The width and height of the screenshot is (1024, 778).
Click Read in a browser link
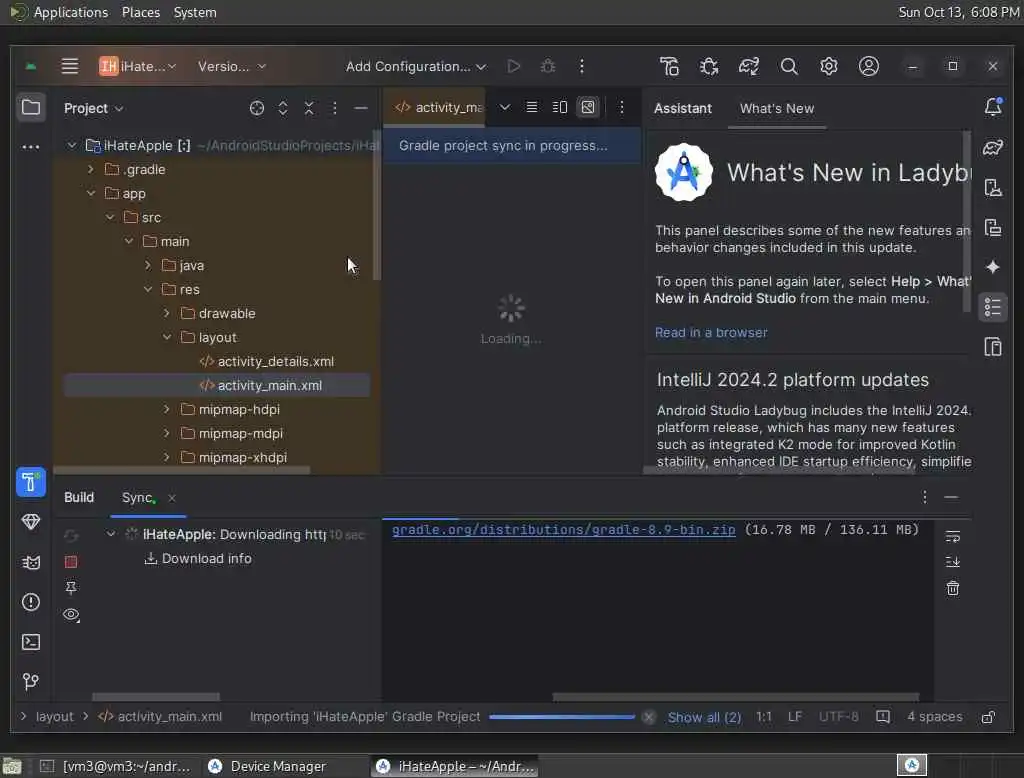(711, 332)
